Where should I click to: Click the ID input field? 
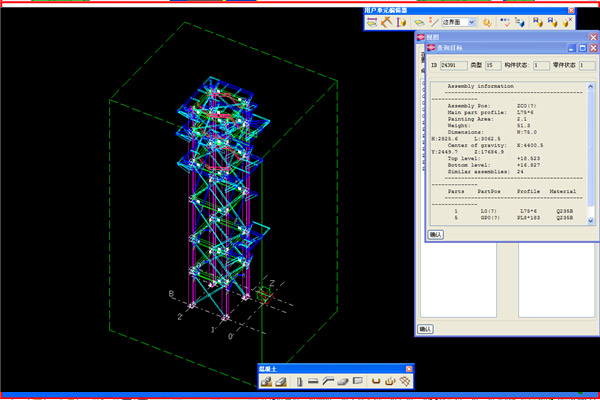pos(455,65)
